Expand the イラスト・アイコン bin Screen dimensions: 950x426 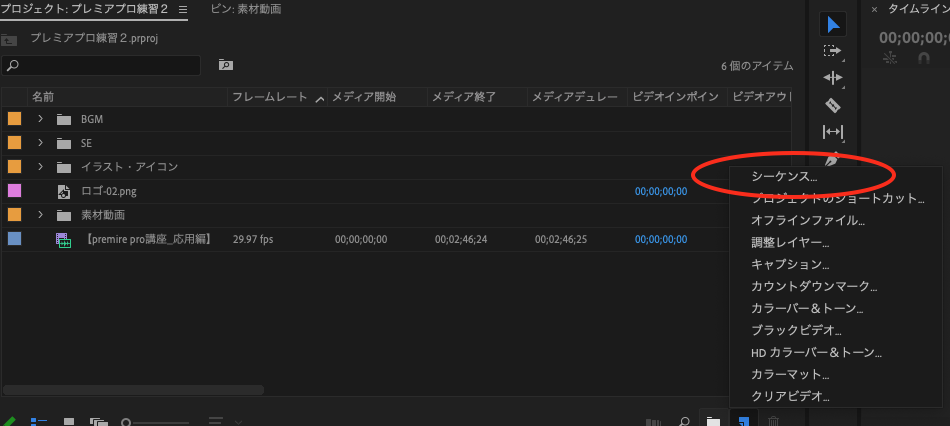[41, 167]
